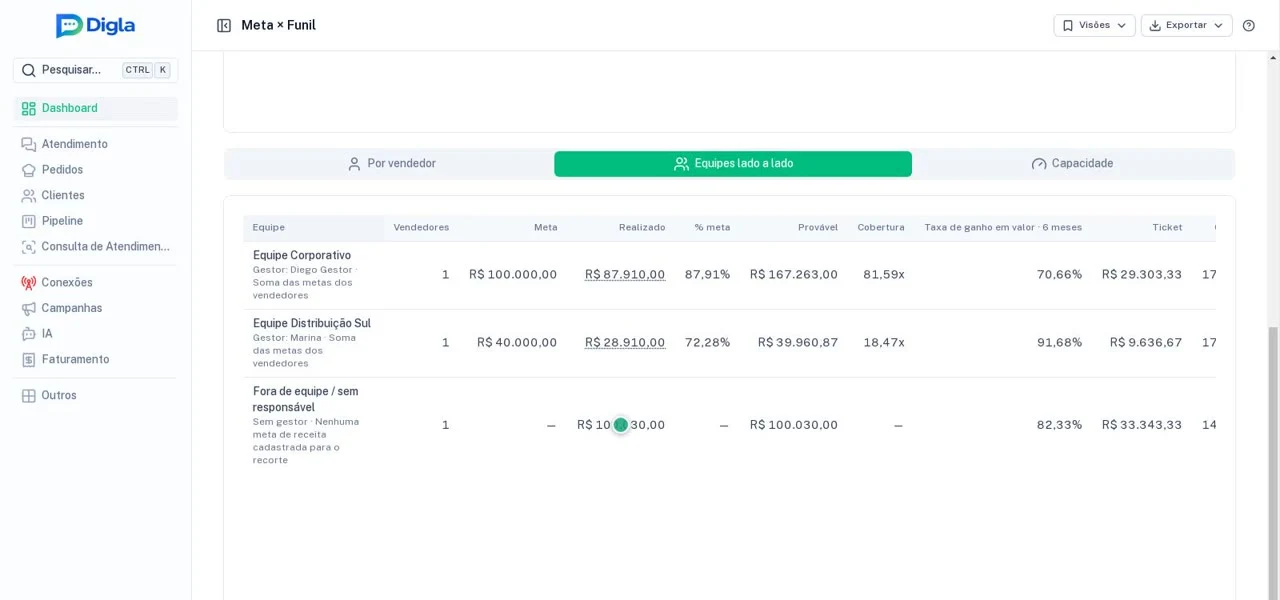Screen dimensions: 1280x600
Task: Click the meta value R$ 100.000,00
Action: tap(513, 275)
